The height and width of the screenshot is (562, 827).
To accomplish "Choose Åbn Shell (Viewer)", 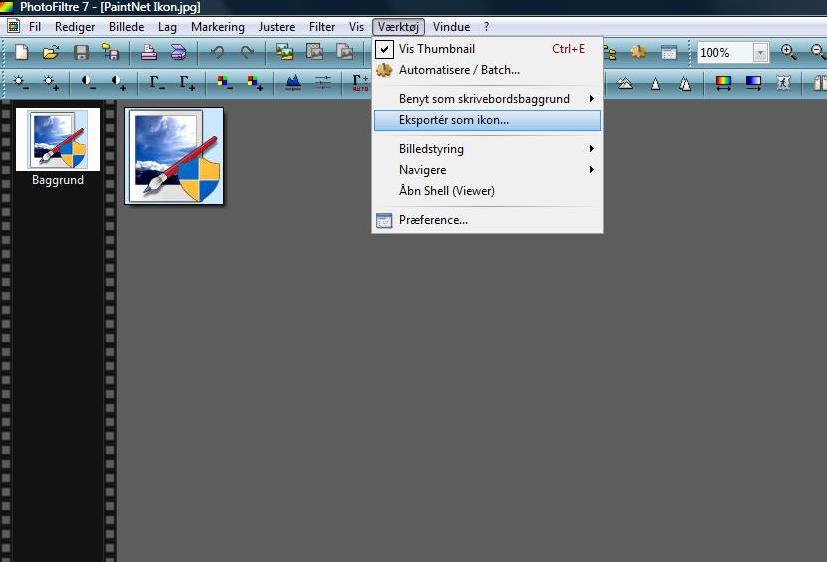I will 487,191.
